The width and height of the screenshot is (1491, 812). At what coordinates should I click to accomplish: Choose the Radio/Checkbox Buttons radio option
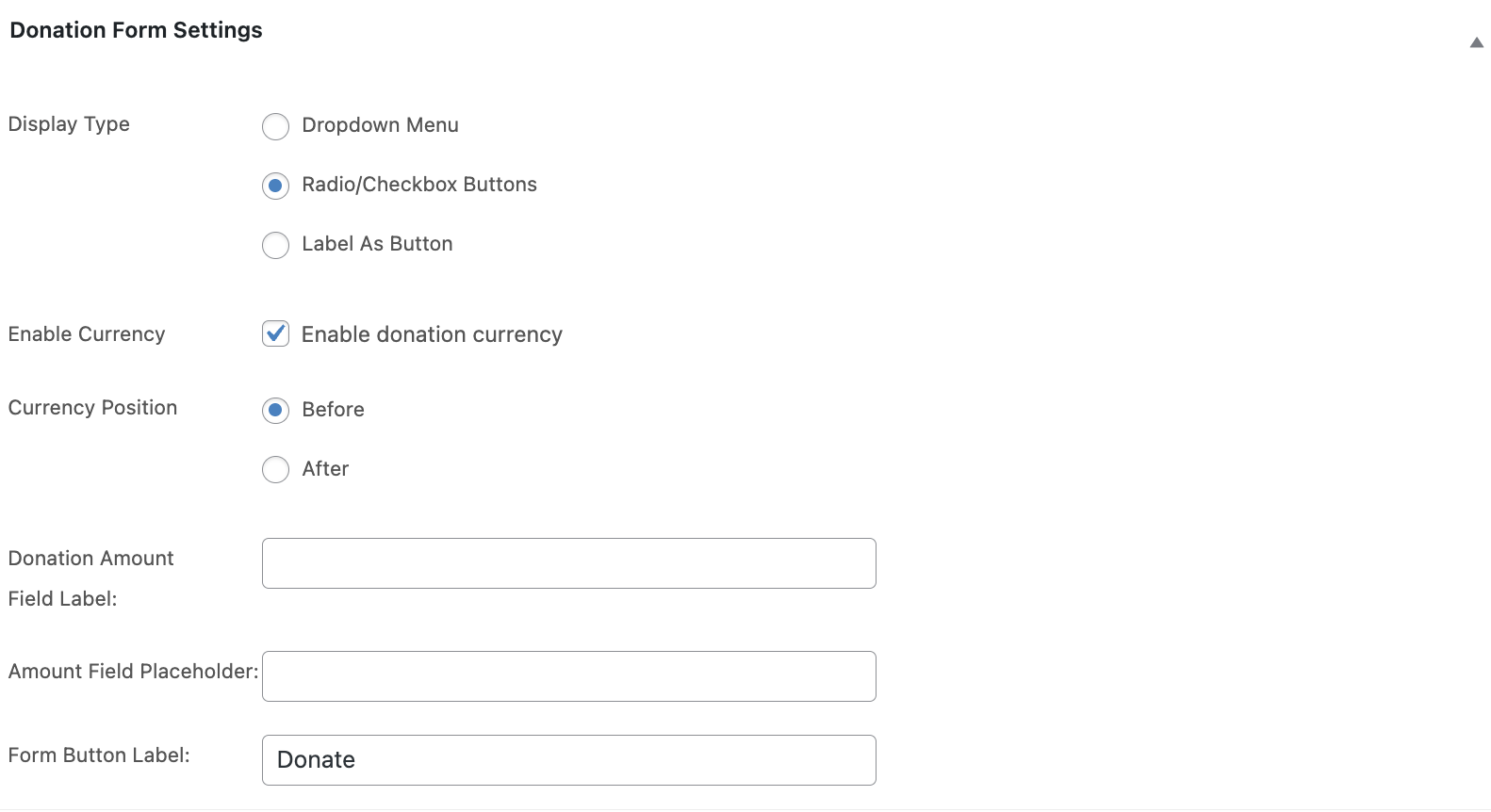(275, 186)
